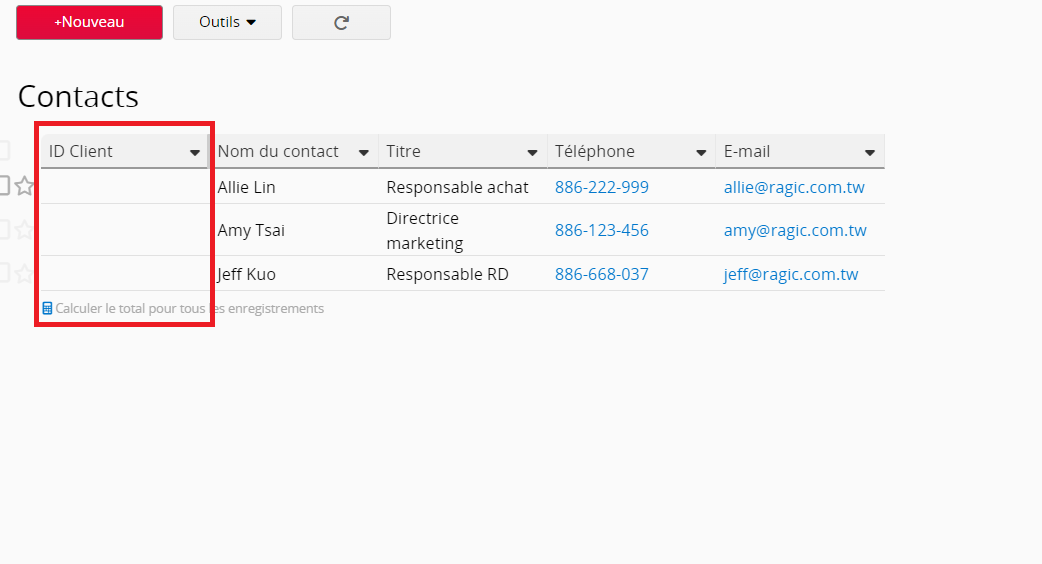Star the Amy Tsai record
Image resolution: width=1042 pixels, height=564 pixels.
pyautogui.click(x=24, y=230)
